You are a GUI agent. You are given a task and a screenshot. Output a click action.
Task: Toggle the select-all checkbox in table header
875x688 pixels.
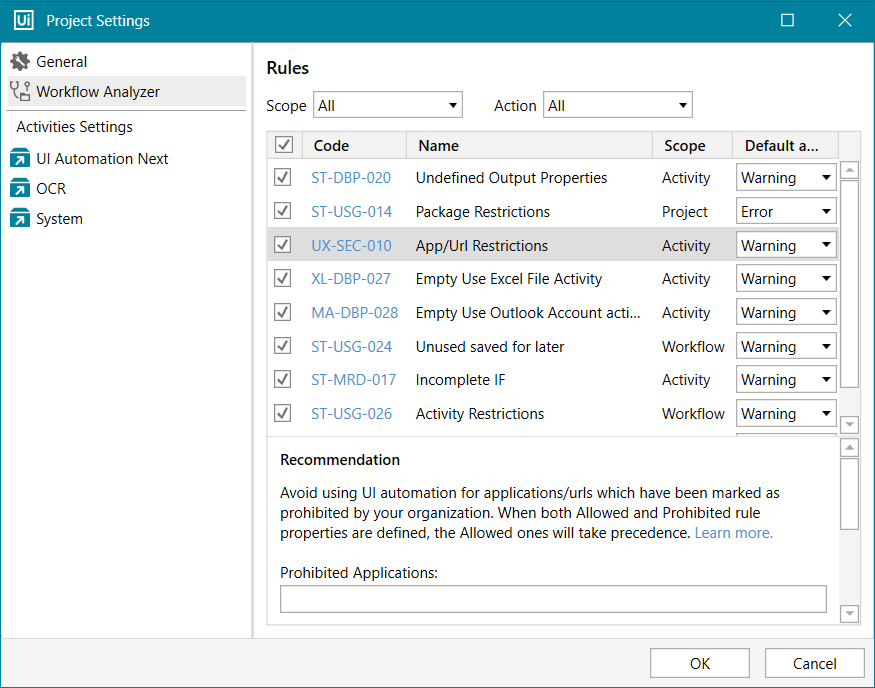tap(284, 145)
